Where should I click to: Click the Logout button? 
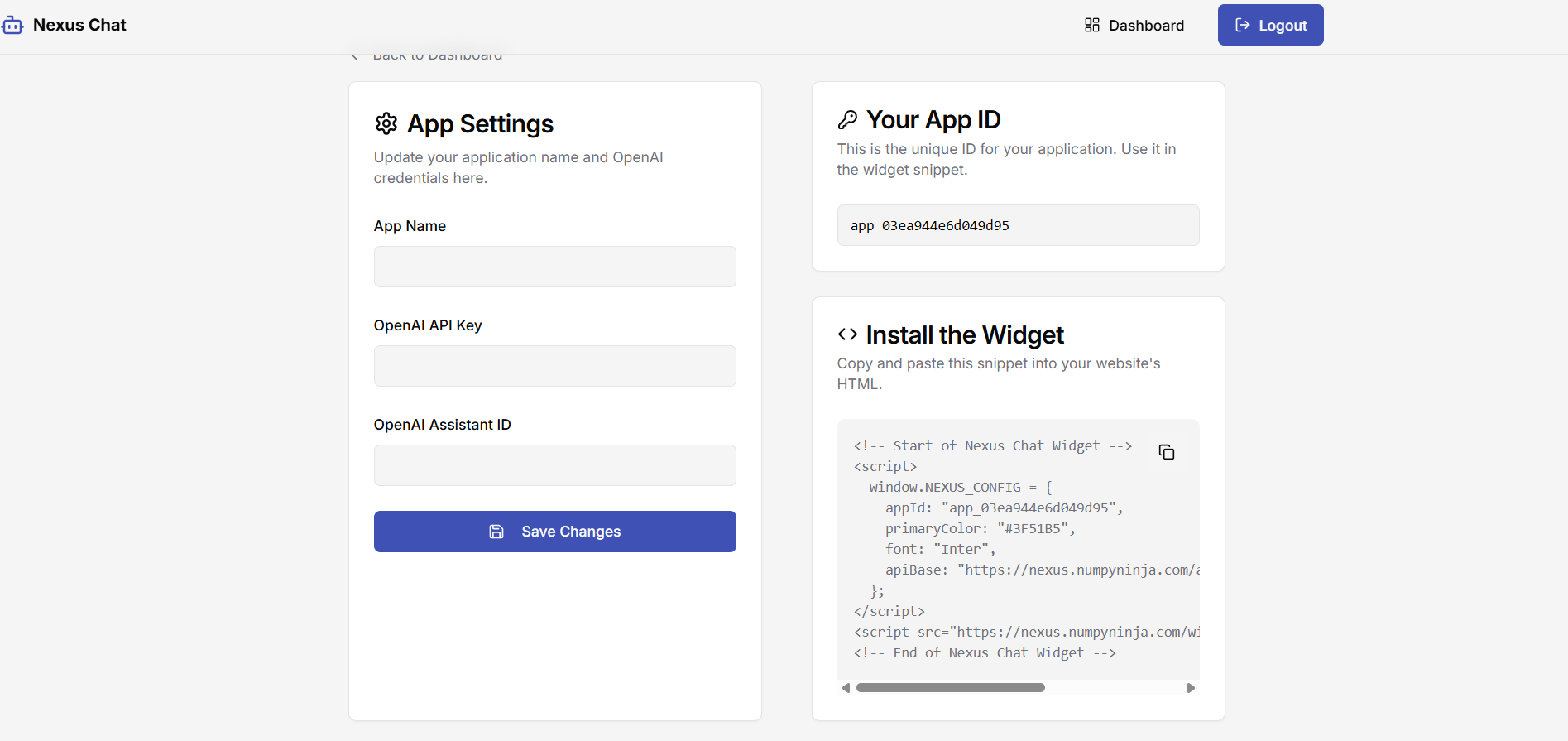[1270, 25]
